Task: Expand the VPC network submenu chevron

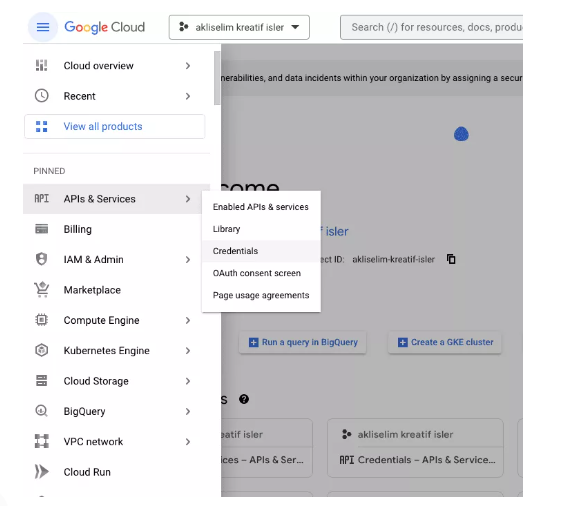Action: (188, 442)
